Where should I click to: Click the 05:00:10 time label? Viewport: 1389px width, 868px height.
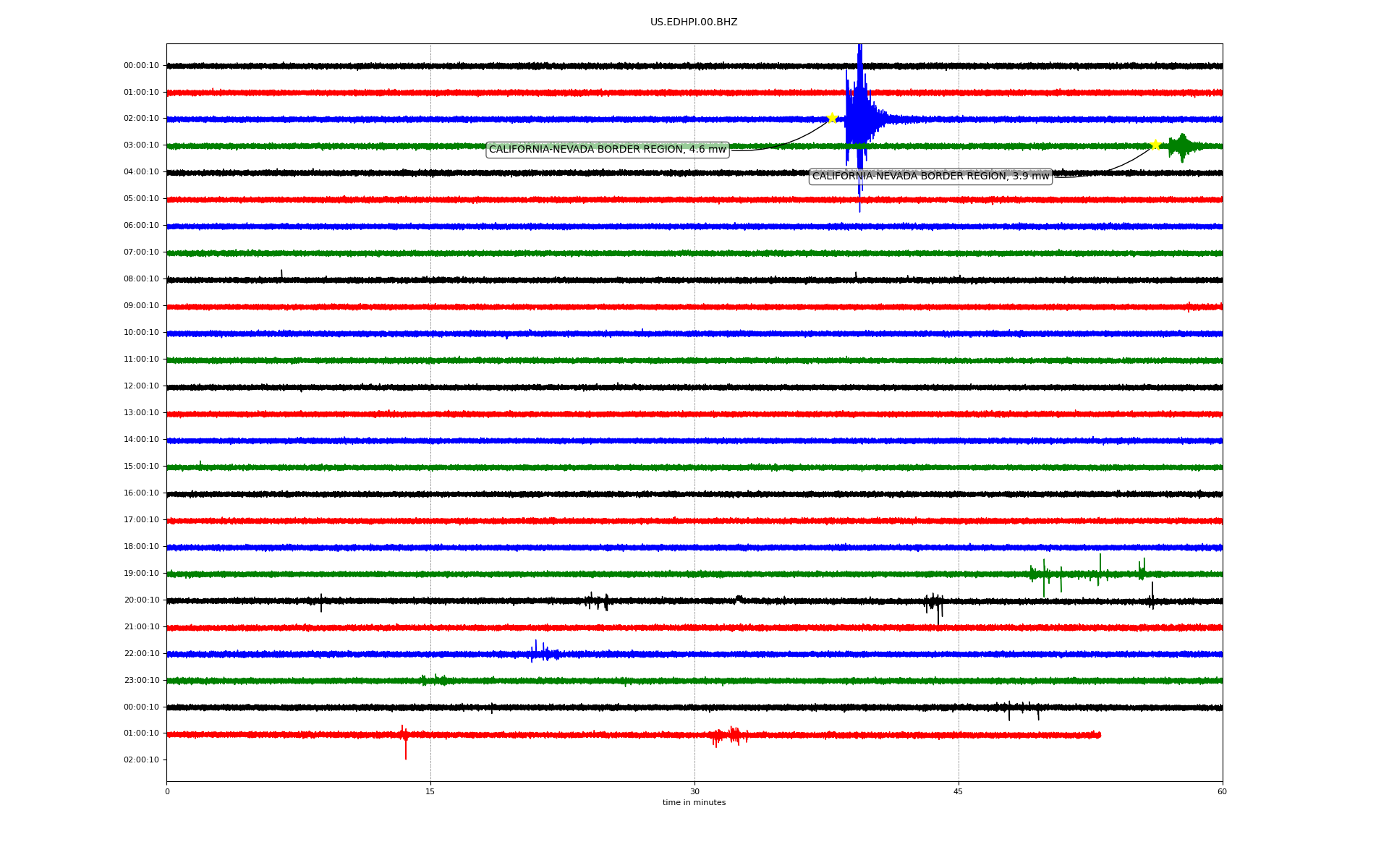pos(141,199)
